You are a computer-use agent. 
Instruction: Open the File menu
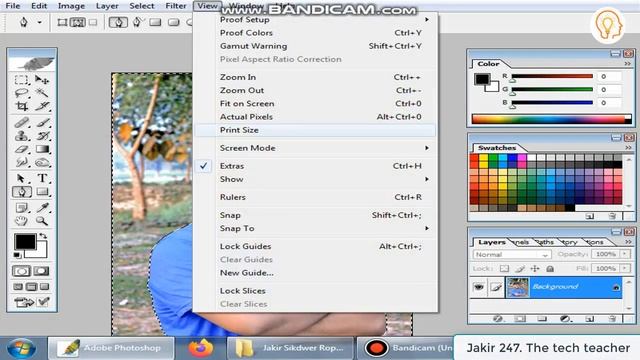coord(13,6)
